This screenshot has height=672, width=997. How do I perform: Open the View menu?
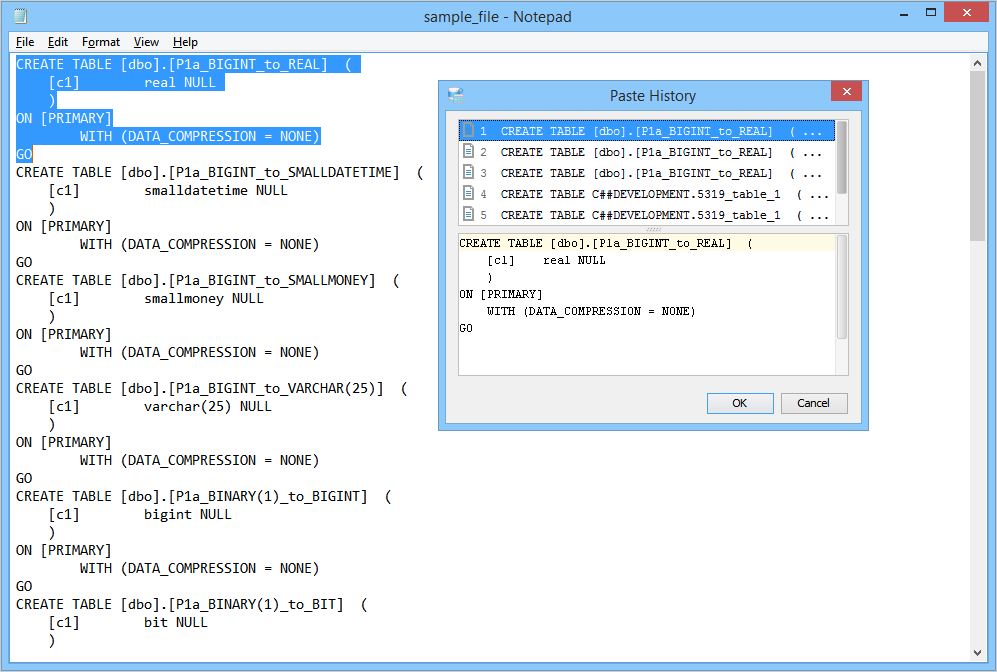(146, 42)
